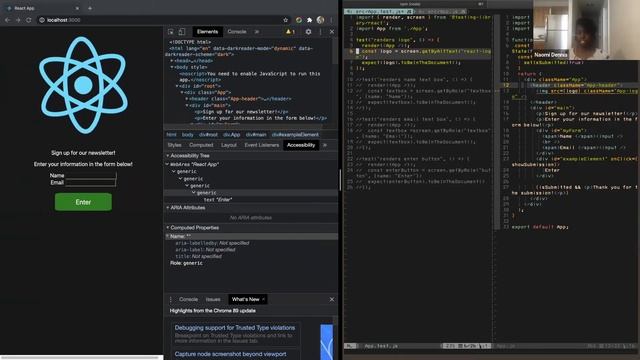Screen dimensions: 640x360
Task: Open the Layout pane tab
Action: point(229,145)
